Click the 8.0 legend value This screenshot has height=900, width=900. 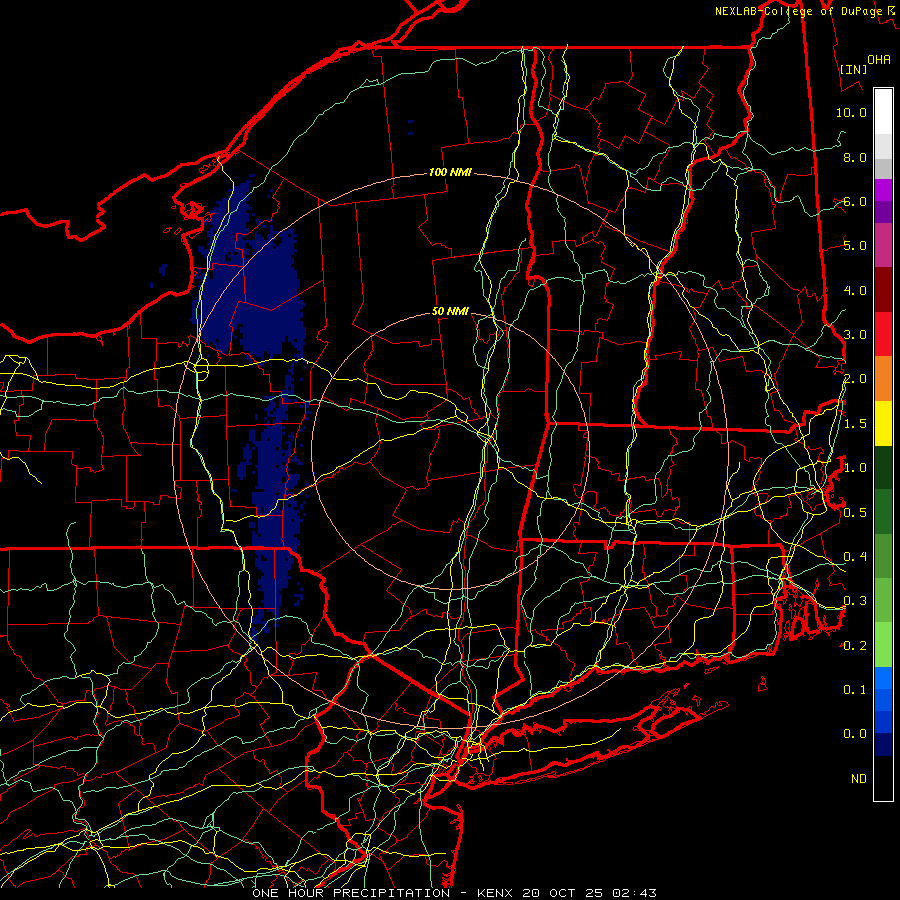tap(855, 157)
